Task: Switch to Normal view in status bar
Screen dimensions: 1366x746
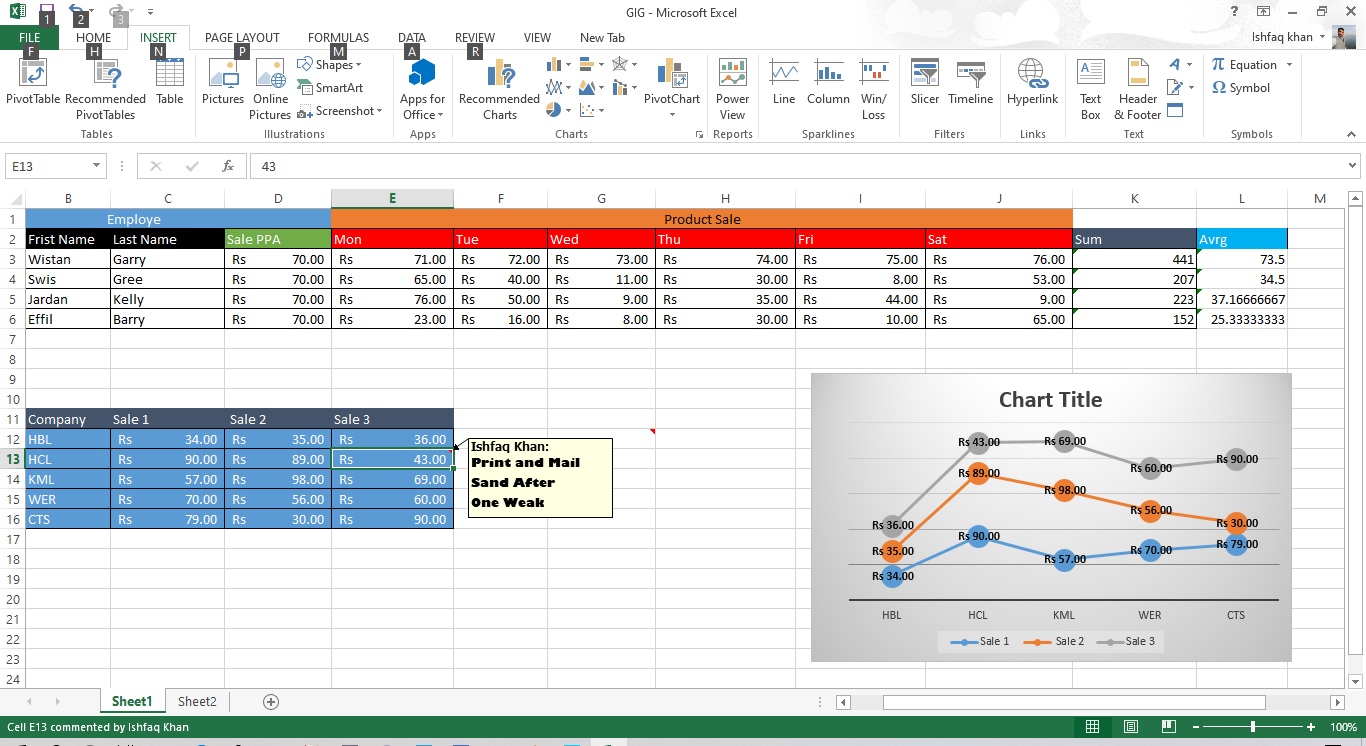Action: coord(1093,727)
